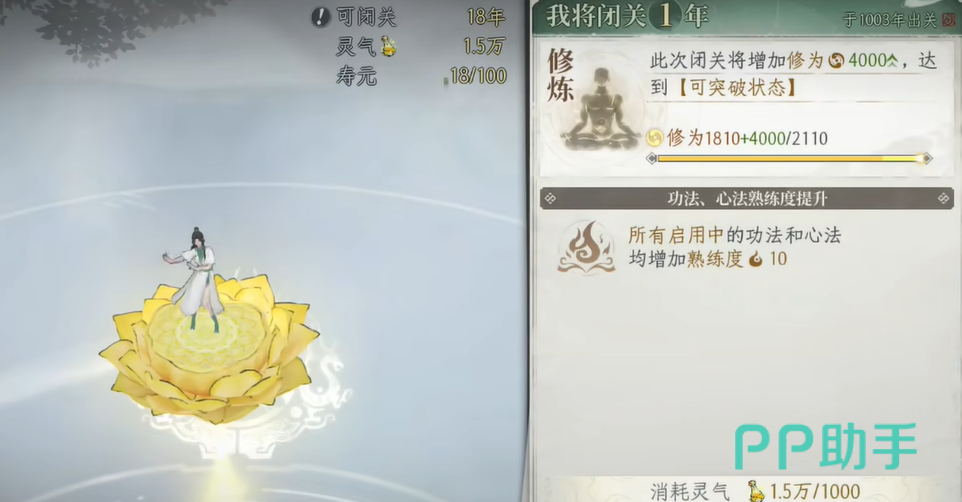962x502 pixels.
Task: Click the 【可突破状态】 text
Action: point(736,88)
